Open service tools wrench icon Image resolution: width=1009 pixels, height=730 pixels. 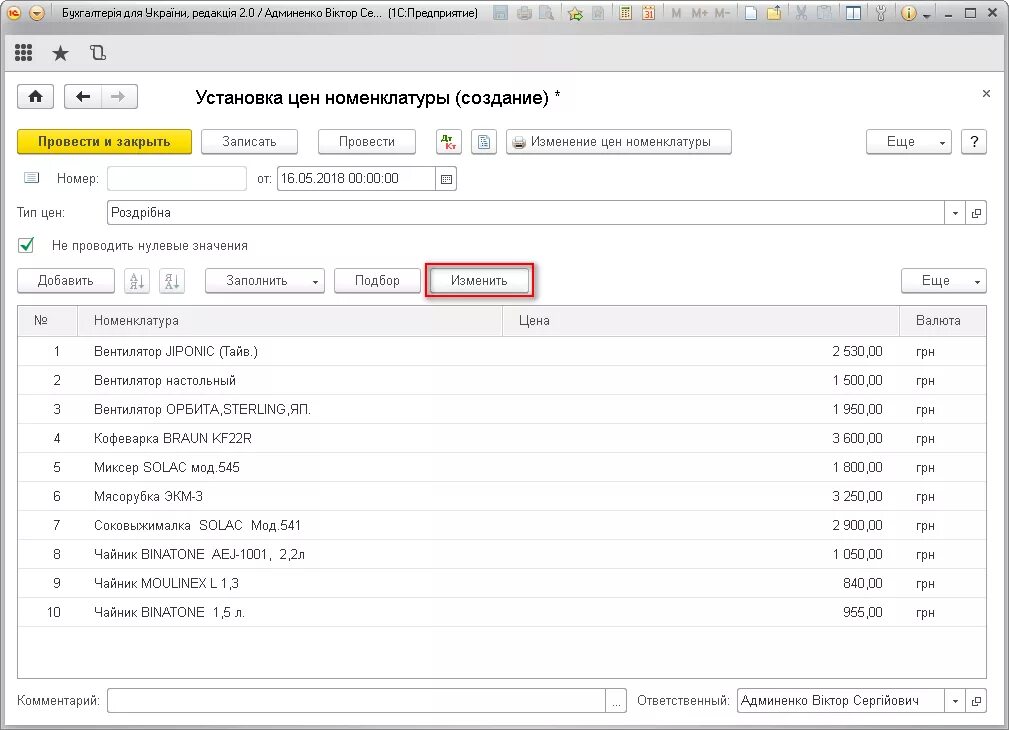click(881, 13)
